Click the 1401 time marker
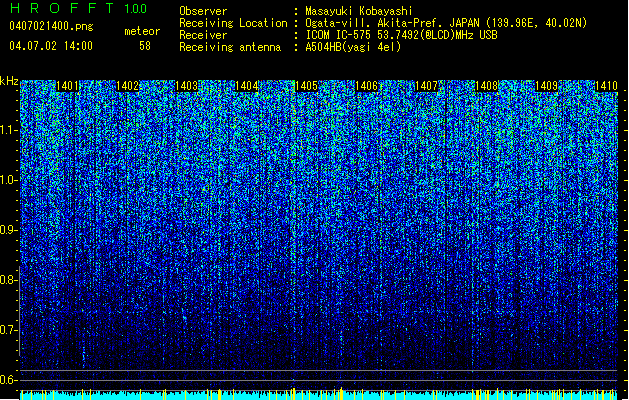Image resolution: width=629 pixels, height=400 pixels. pyautogui.click(x=67, y=86)
